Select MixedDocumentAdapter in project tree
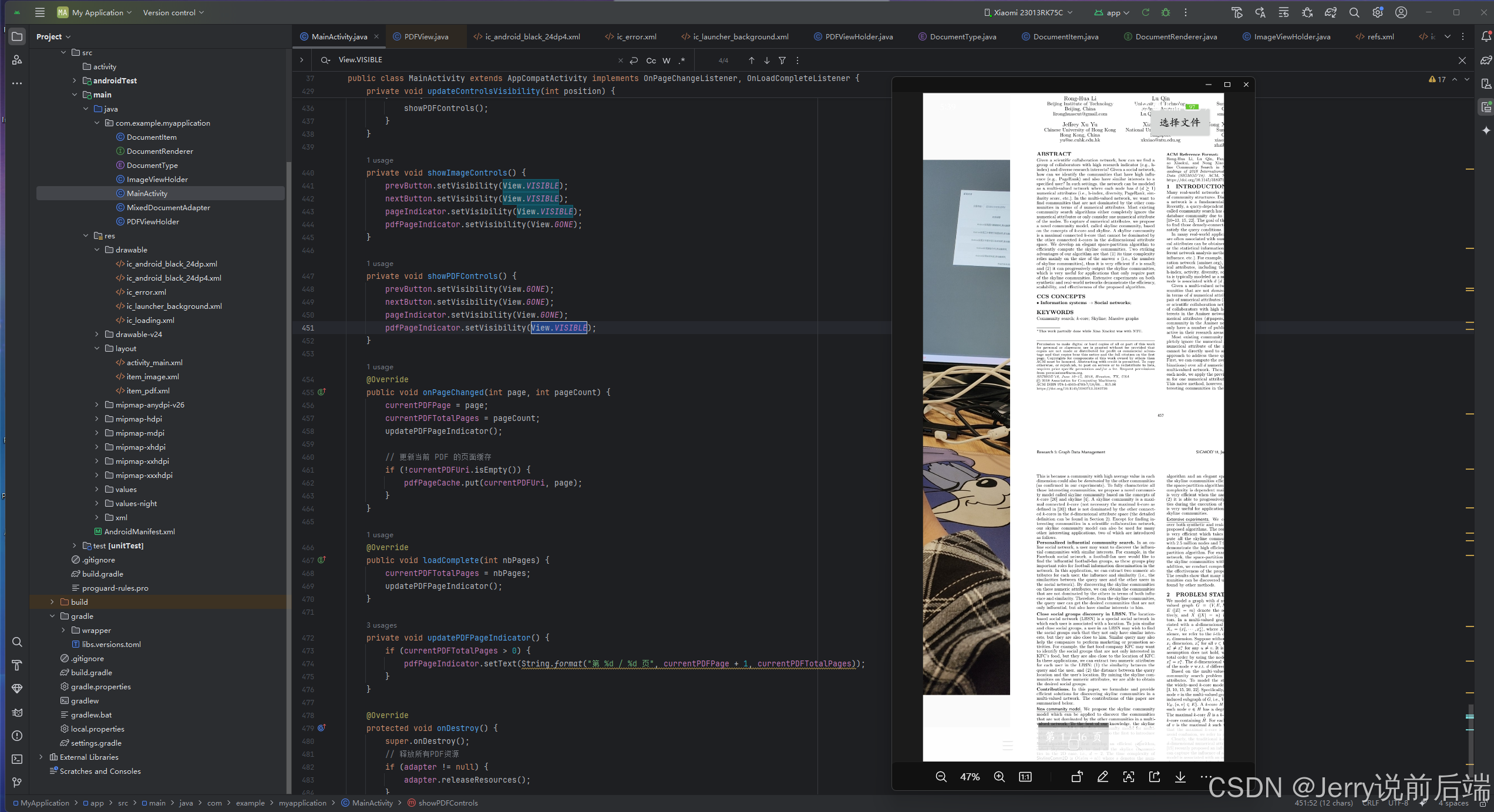The width and height of the screenshot is (1494, 812). pyautogui.click(x=168, y=207)
